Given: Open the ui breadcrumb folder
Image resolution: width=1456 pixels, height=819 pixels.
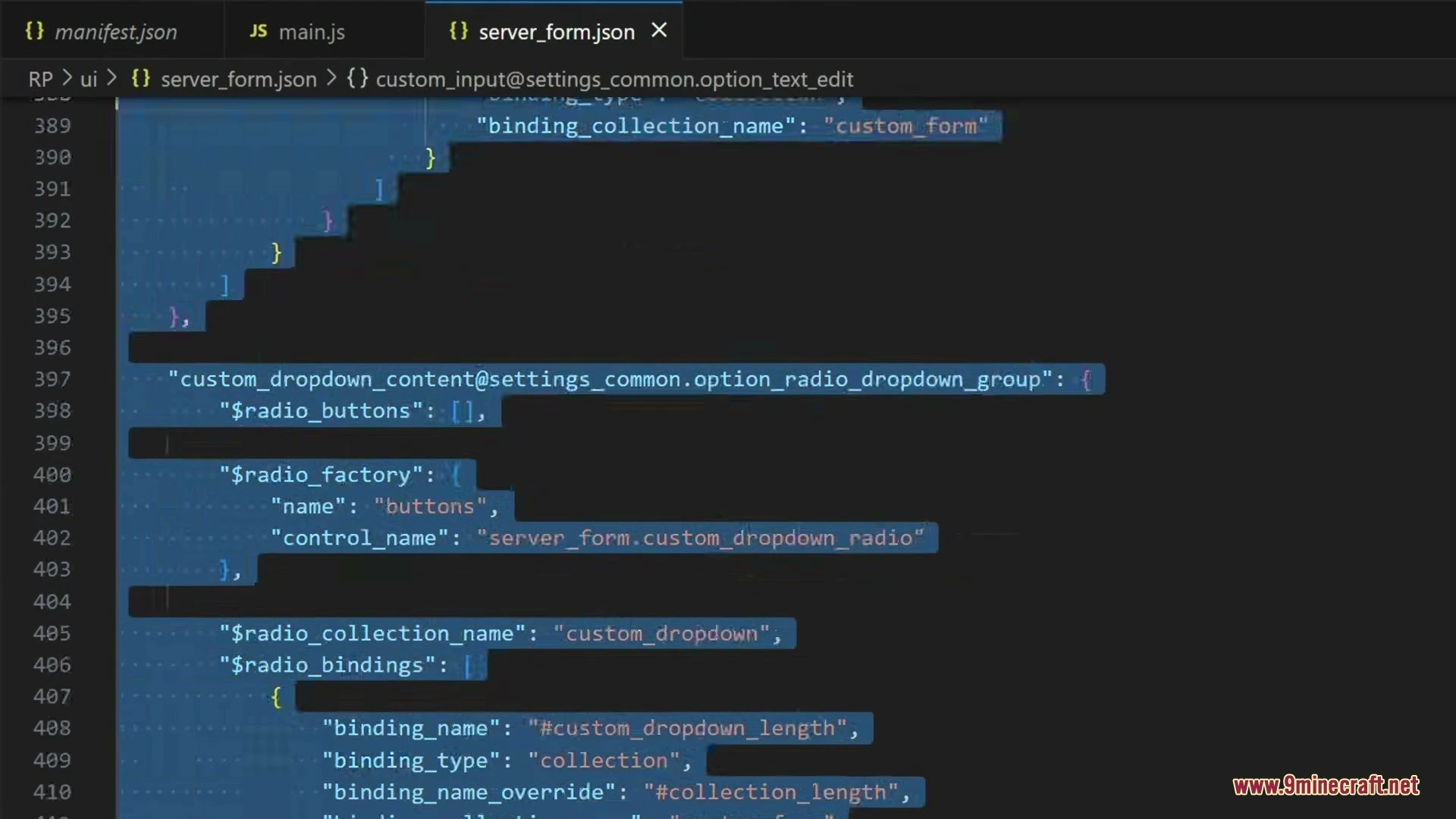Looking at the screenshot, I should coord(89,79).
